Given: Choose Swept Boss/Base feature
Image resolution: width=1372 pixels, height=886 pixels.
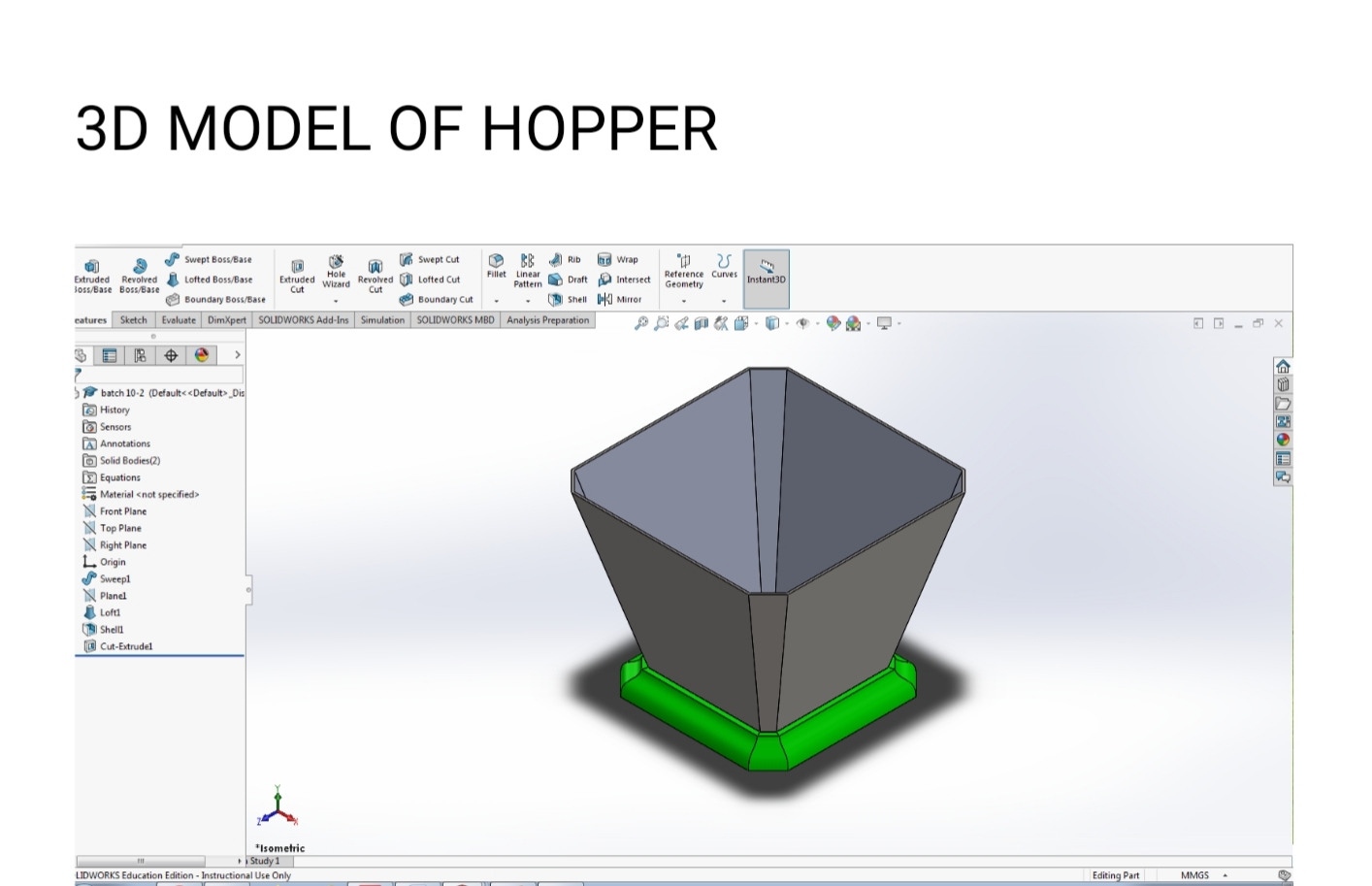Looking at the screenshot, I should point(209,259).
